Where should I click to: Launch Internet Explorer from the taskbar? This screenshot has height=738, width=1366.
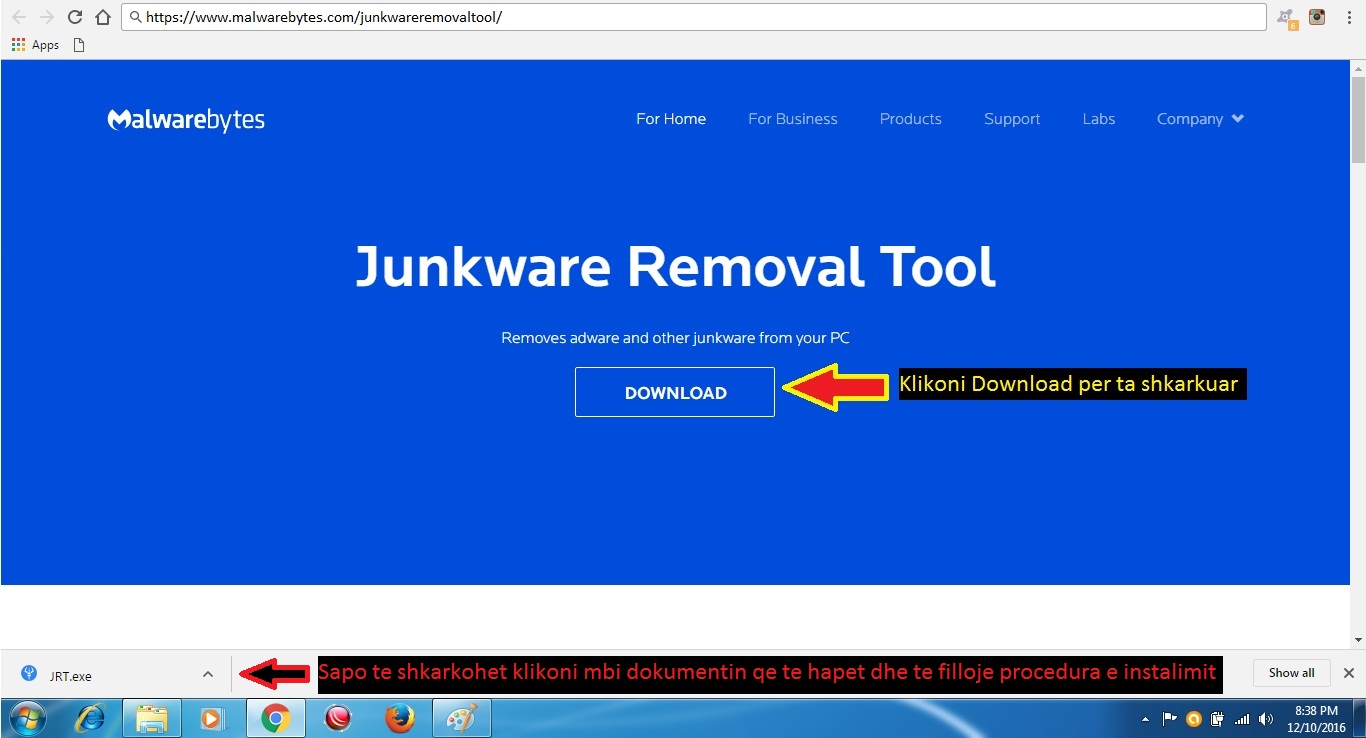click(90, 719)
